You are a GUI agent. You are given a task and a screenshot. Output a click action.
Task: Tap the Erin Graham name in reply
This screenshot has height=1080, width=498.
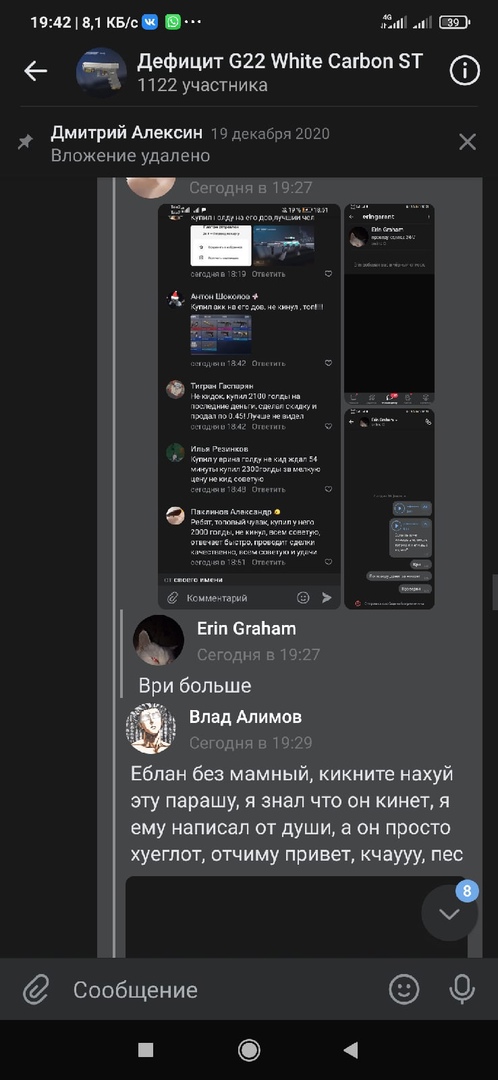pos(247,628)
